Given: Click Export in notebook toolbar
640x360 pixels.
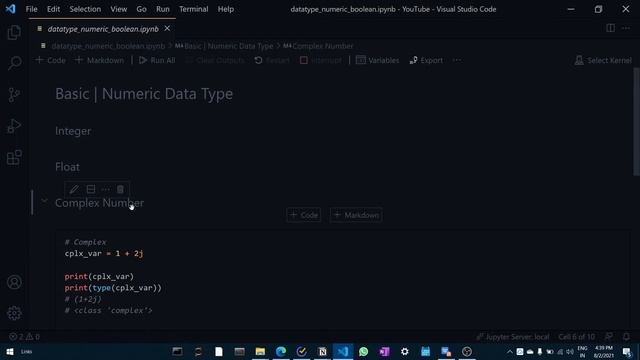Looking at the screenshot, I should [x=426, y=60].
